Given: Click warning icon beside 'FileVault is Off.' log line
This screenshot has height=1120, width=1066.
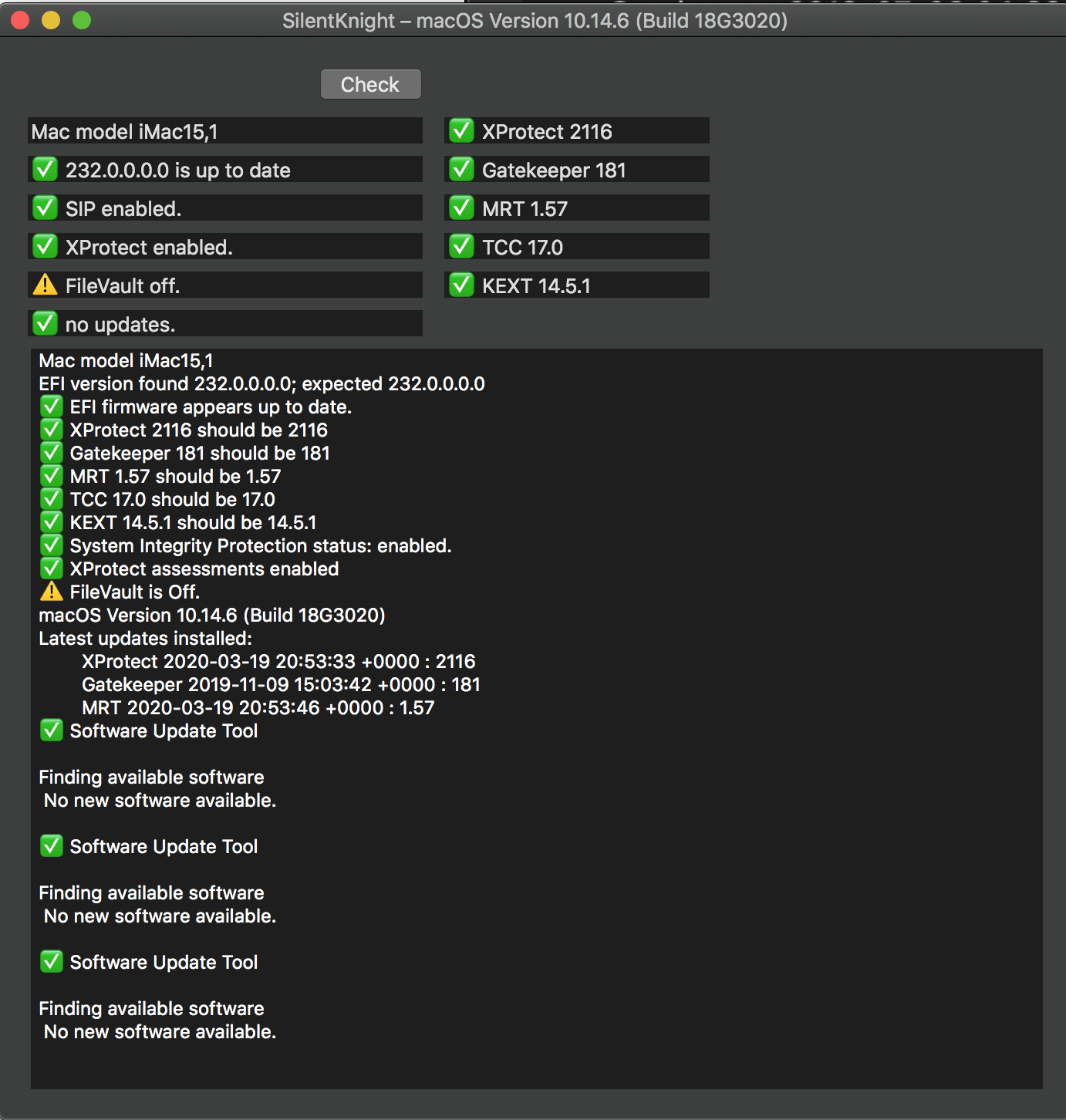Looking at the screenshot, I should coord(51,591).
